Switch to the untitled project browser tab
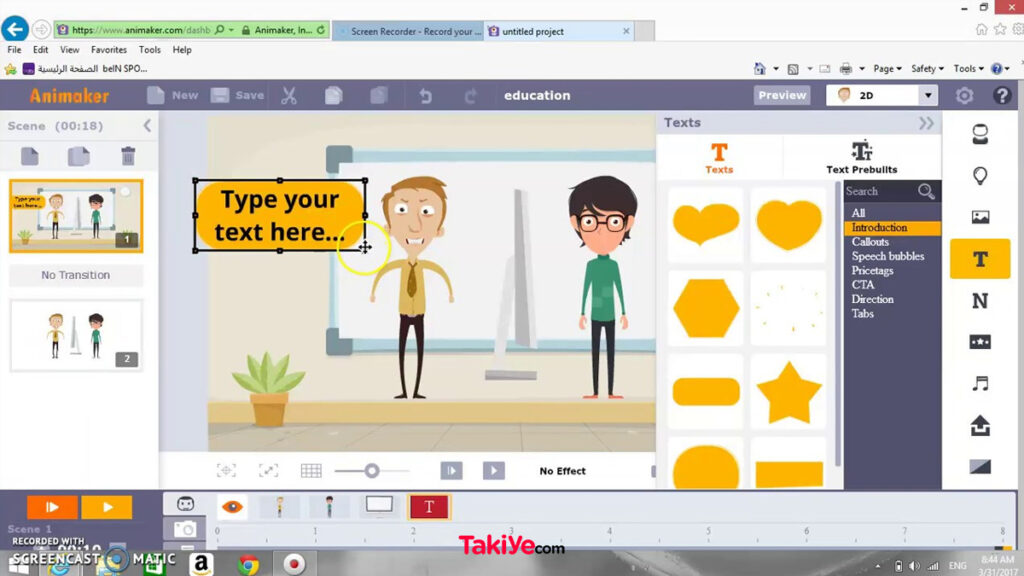Screen dimensions: 1024x576 tap(559, 31)
